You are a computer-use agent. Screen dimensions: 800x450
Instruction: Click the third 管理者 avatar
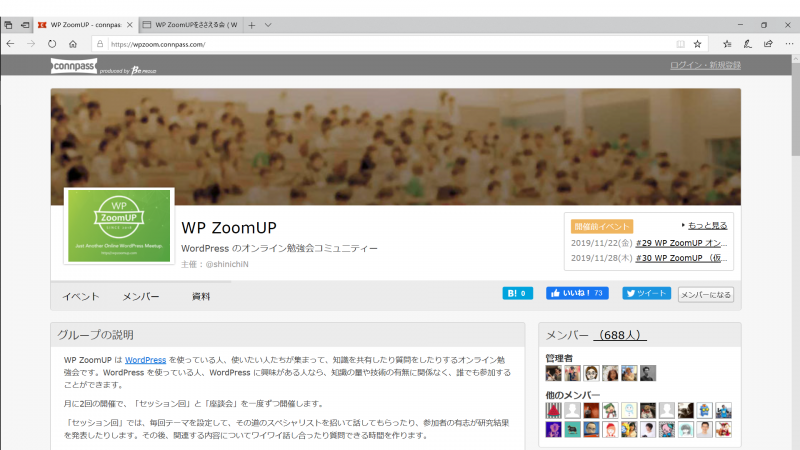[x=591, y=373]
